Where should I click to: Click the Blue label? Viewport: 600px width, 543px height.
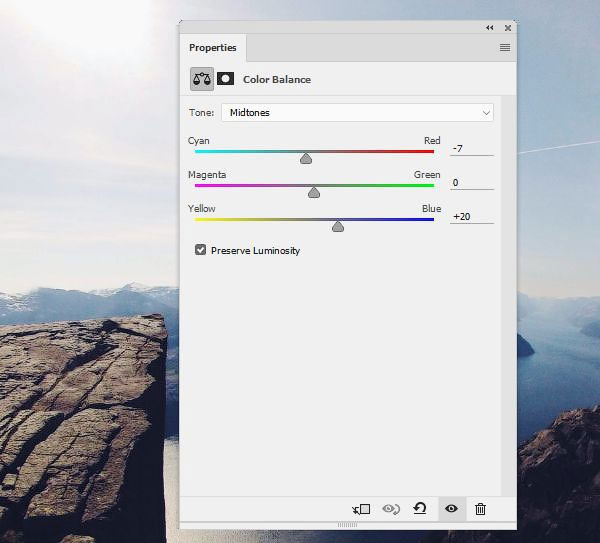[x=432, y=209]
